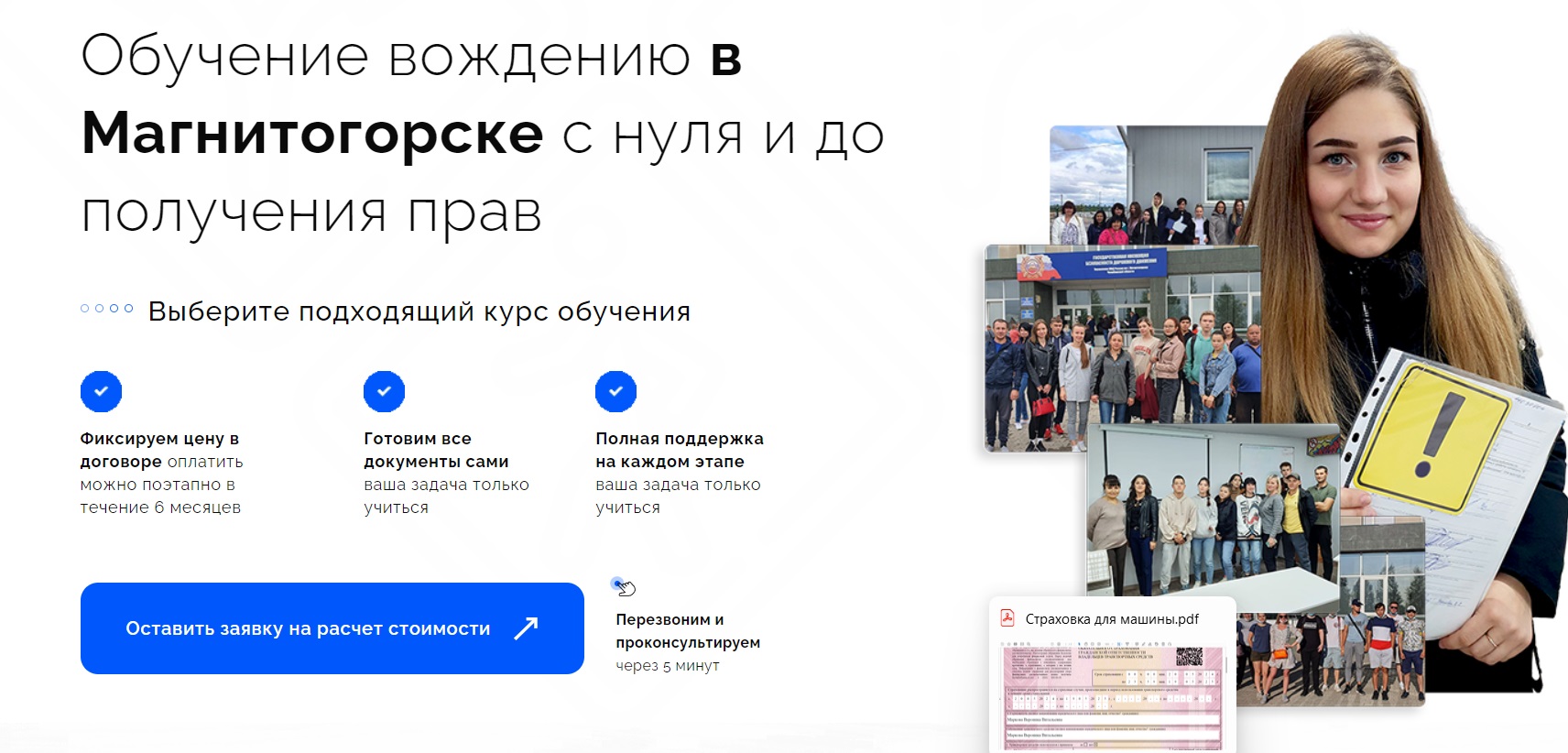Screen dimensions: 1568x753
Task: Click the arrow icon on the blue button
Action: (x=526, y=628)
